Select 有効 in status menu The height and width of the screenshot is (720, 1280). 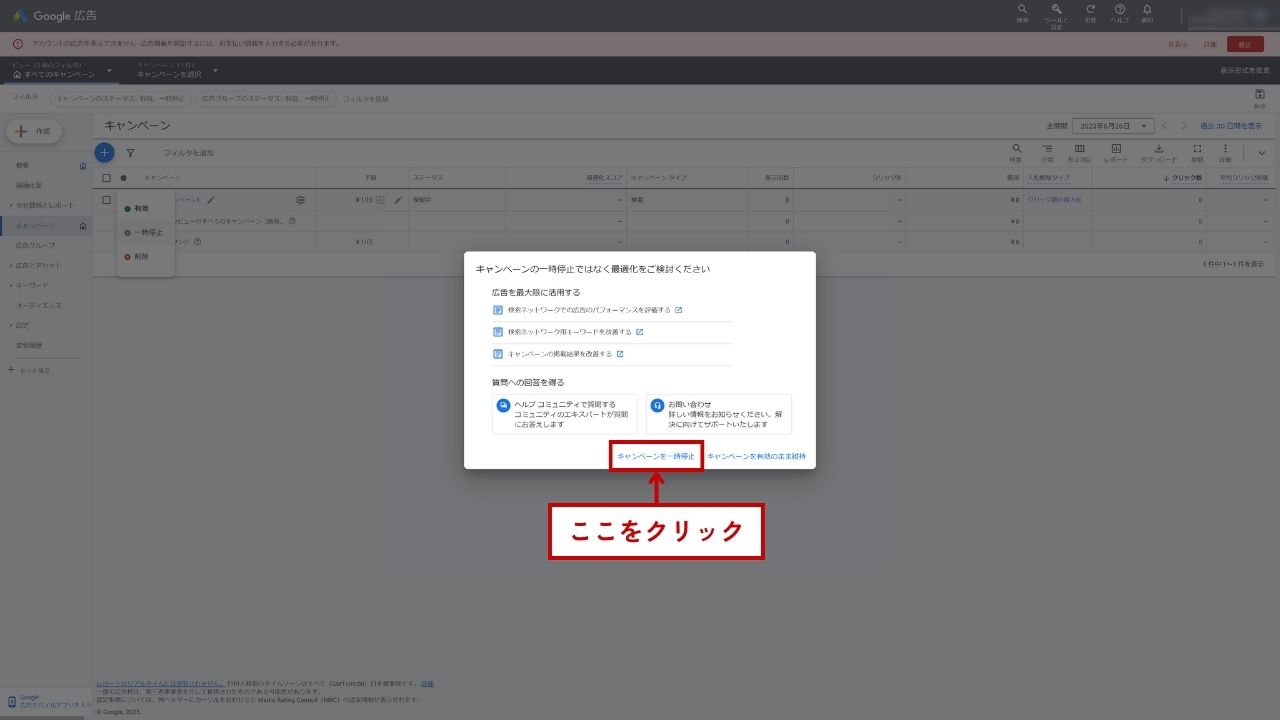[145, 208]
